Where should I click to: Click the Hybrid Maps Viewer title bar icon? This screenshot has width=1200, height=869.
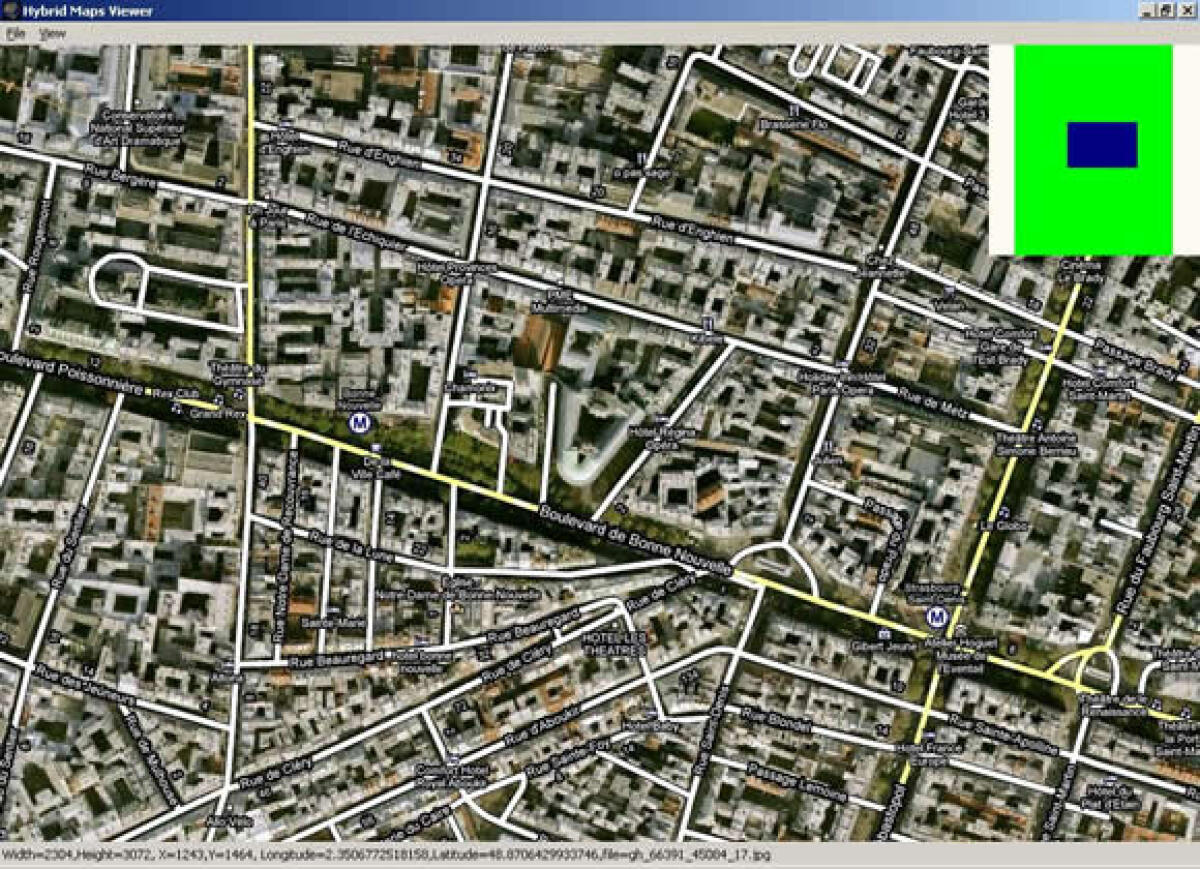click(10, 10)
